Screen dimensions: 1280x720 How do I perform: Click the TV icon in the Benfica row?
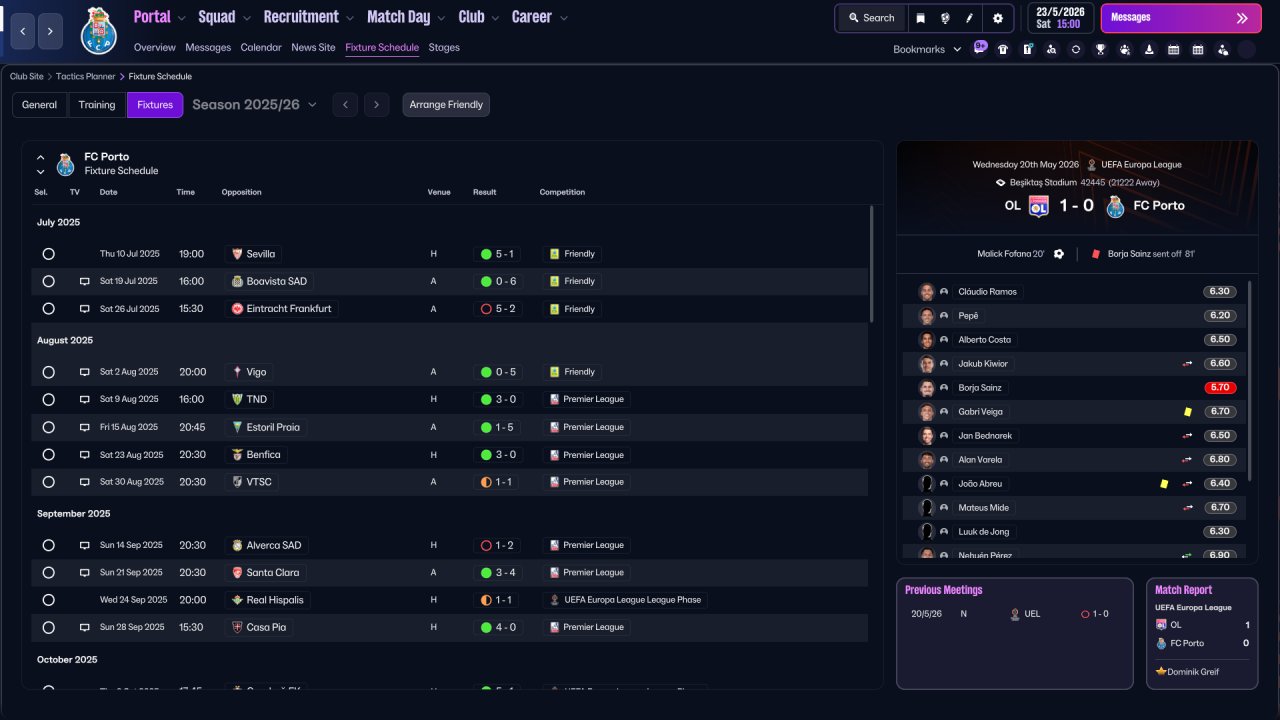pyautogui.click(x=85, y=455)
